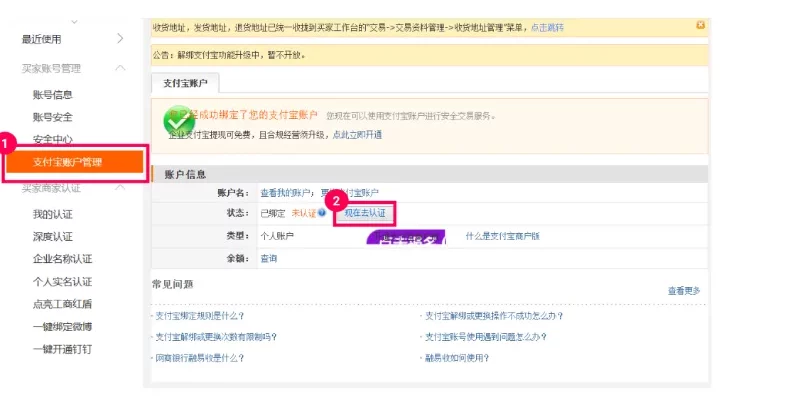Open 点亮工商红盾 in the sidebar
Viewport: 800px width, 413px height.
coord(62,304)
